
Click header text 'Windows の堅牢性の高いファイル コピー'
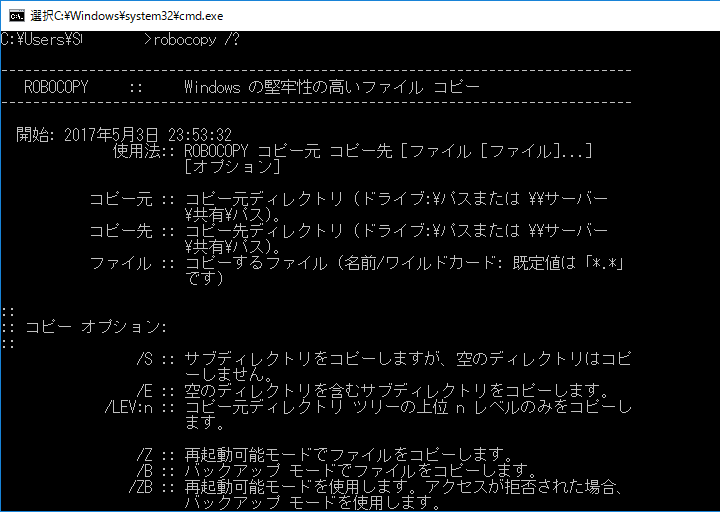click(332, 87)
